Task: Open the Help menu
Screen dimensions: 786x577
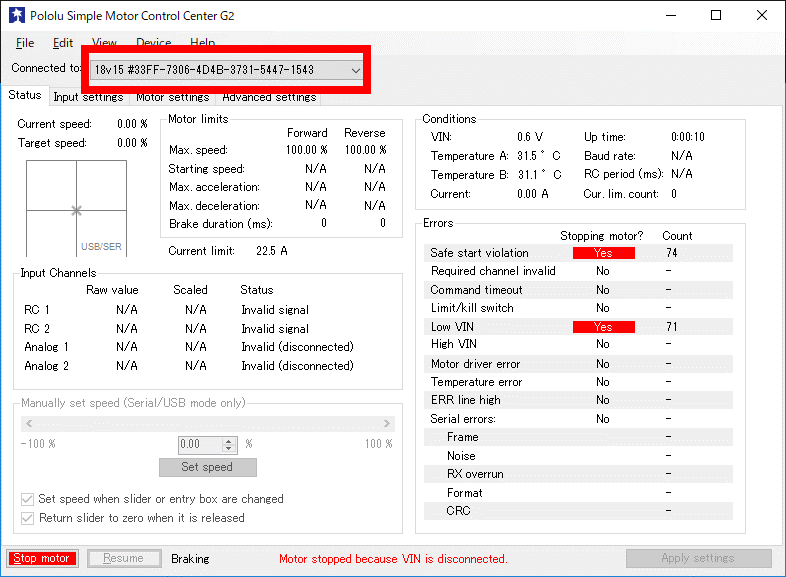Action: tap(203, 41)
